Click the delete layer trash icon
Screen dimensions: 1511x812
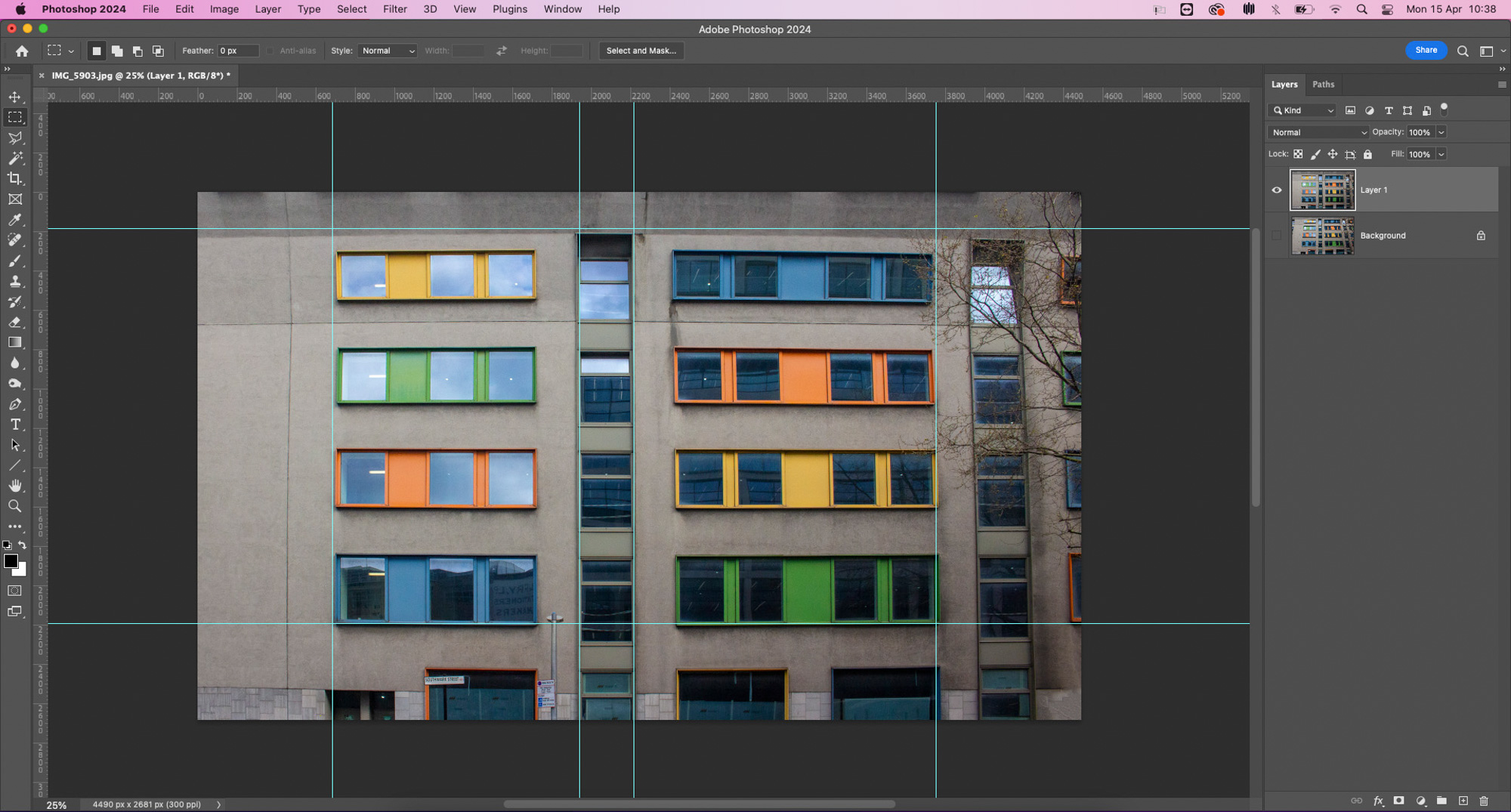click(x=1484, y=801)
